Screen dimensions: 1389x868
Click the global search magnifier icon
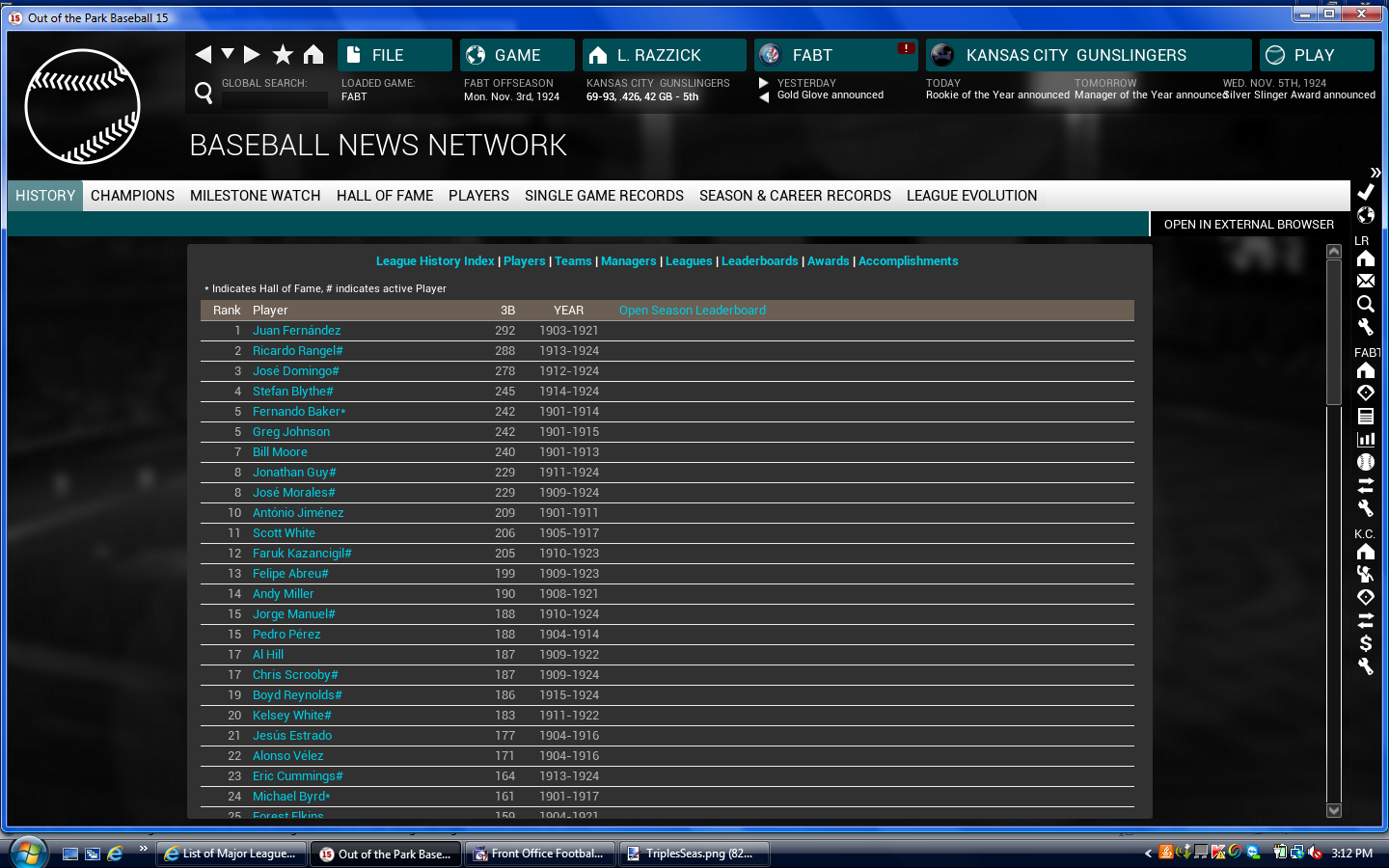(x=204, y=93)
